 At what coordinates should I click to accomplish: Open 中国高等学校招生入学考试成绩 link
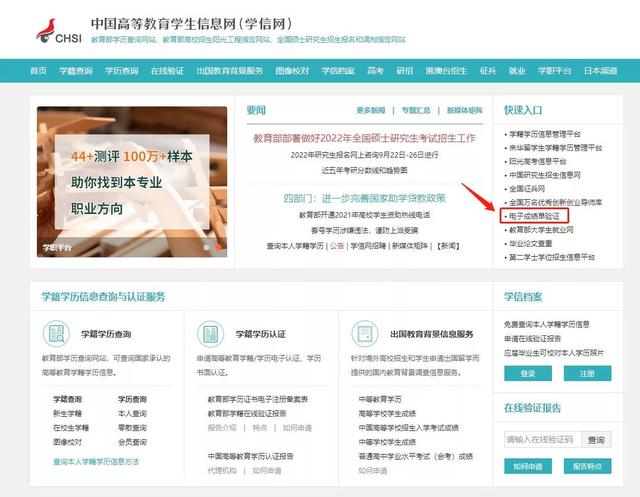click(x=409, y=428)
